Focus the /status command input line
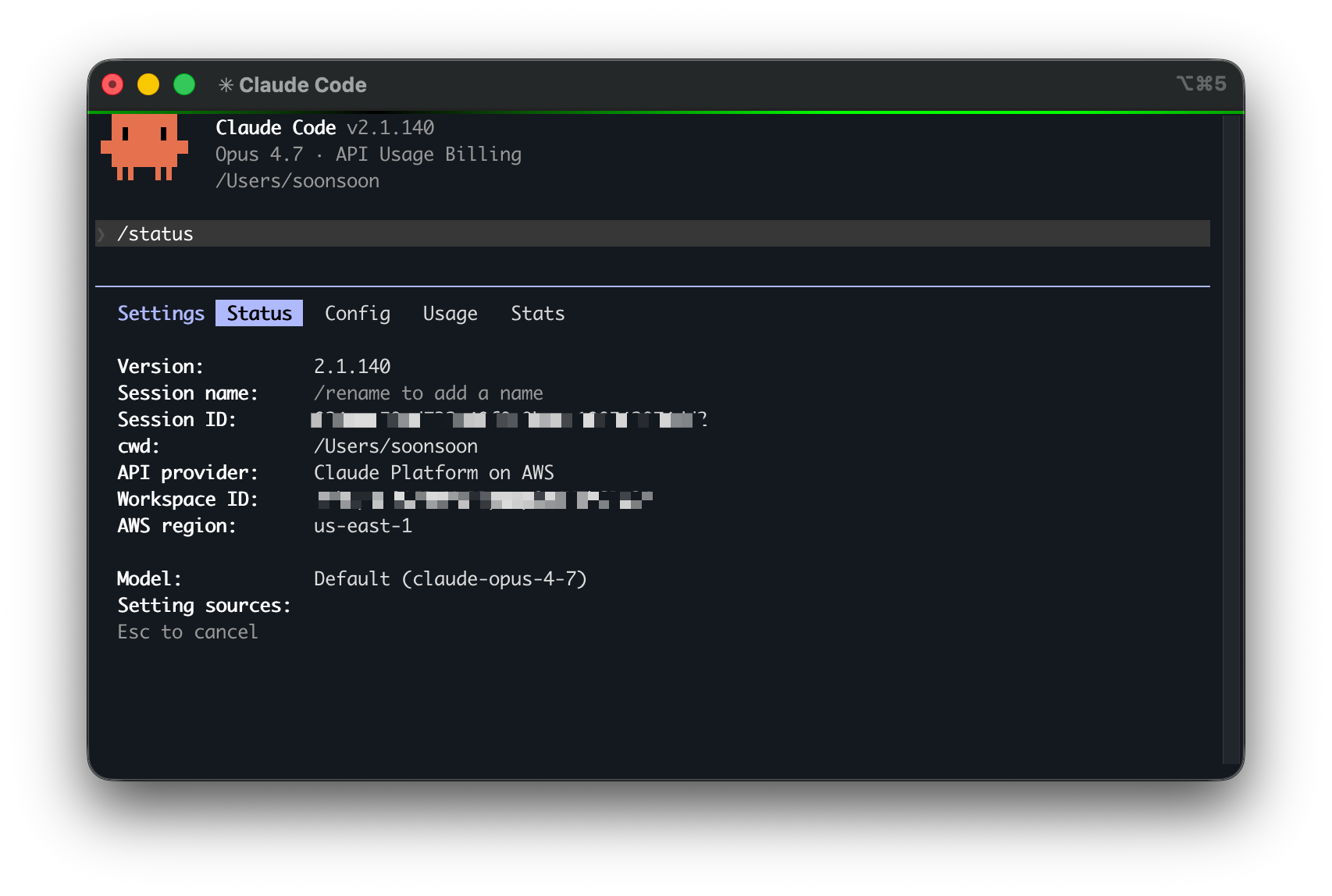Image resolution: width=1332 pixels, height=896 pixels. click(x=653, y=233)
